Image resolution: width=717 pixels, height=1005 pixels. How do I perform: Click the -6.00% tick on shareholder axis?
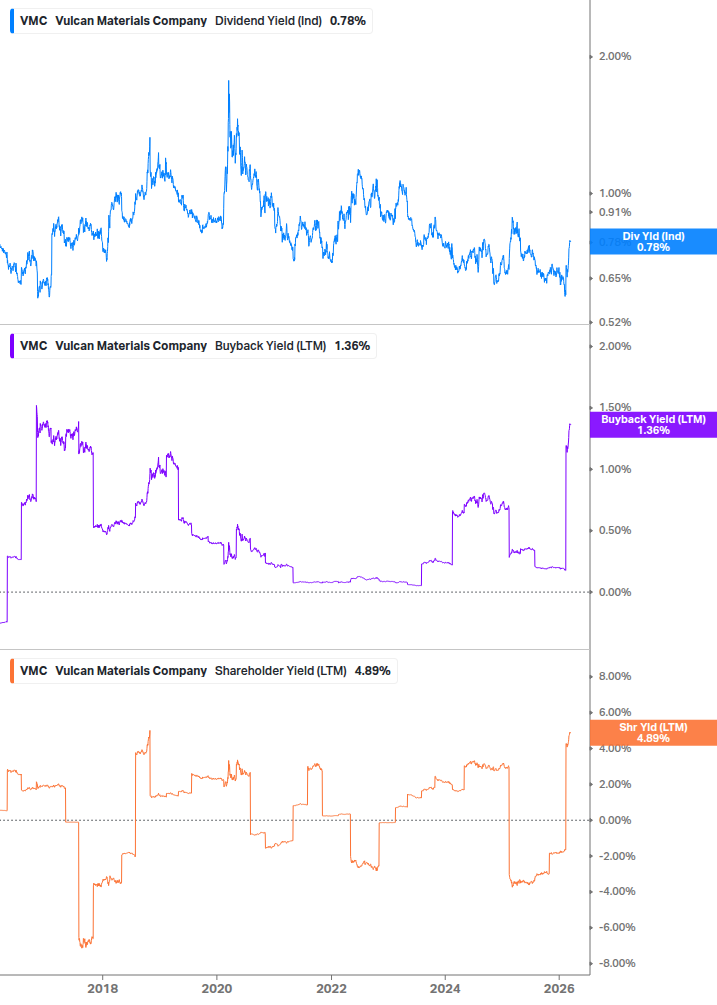(x=617, y=927)
